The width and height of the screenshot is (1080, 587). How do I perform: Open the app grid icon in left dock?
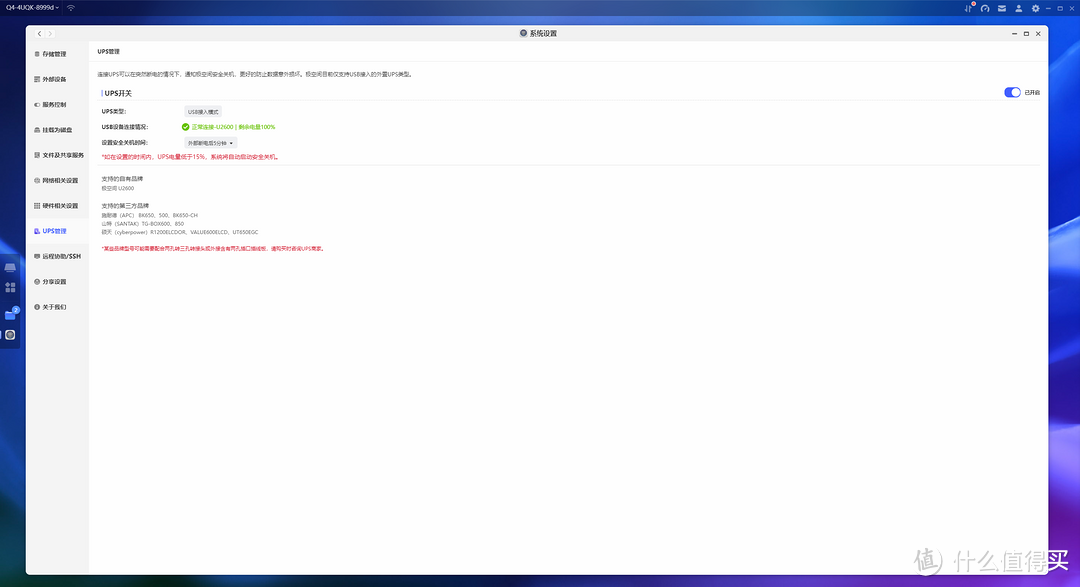coord(10,287)
